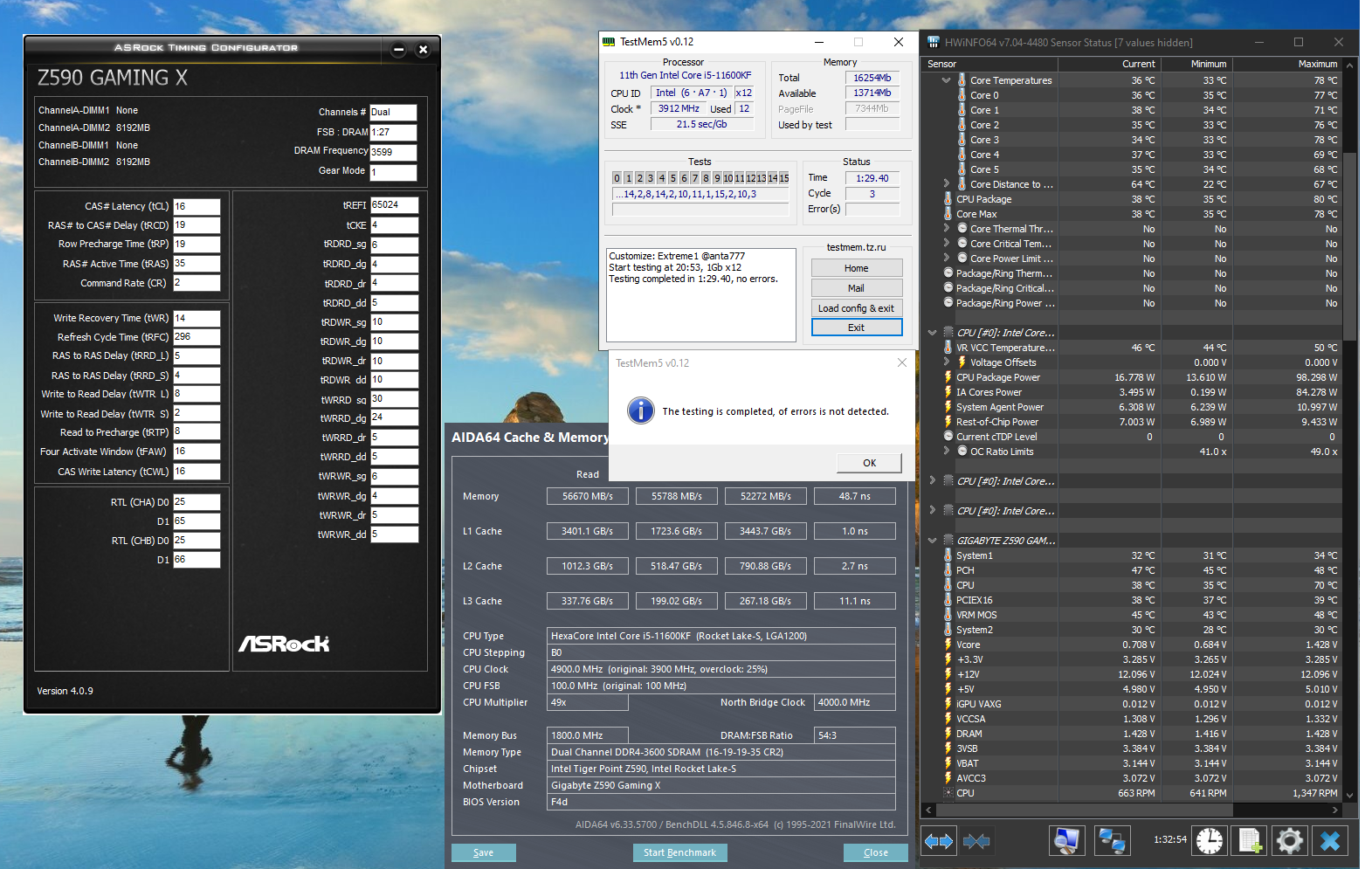Expand Core Thermal Throttling row

click(x=946, y=229)
